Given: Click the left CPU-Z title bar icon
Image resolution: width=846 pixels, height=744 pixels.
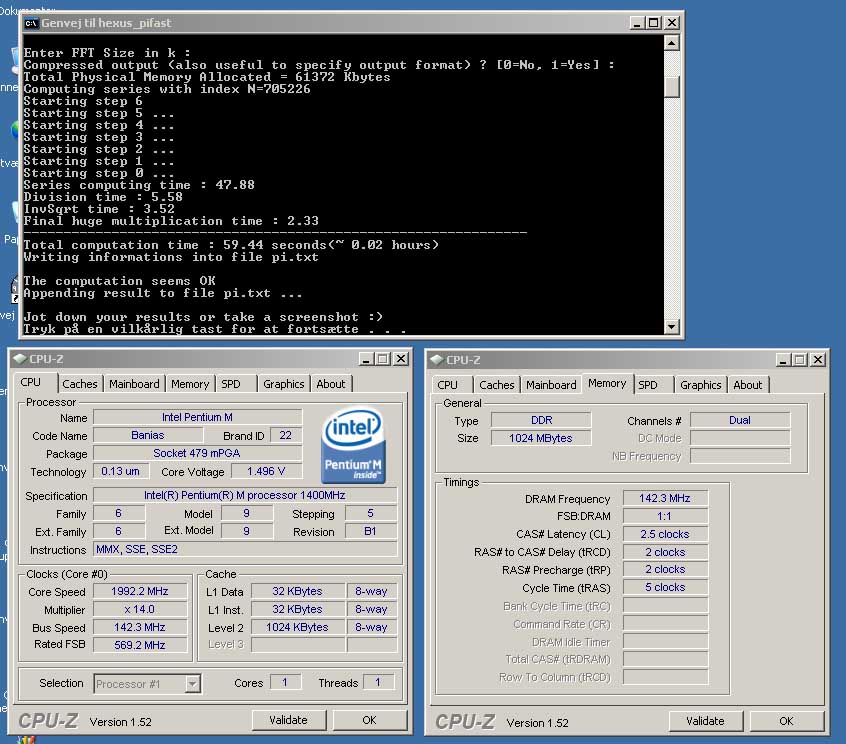Looking at the screenshot, I should [20, 359].
